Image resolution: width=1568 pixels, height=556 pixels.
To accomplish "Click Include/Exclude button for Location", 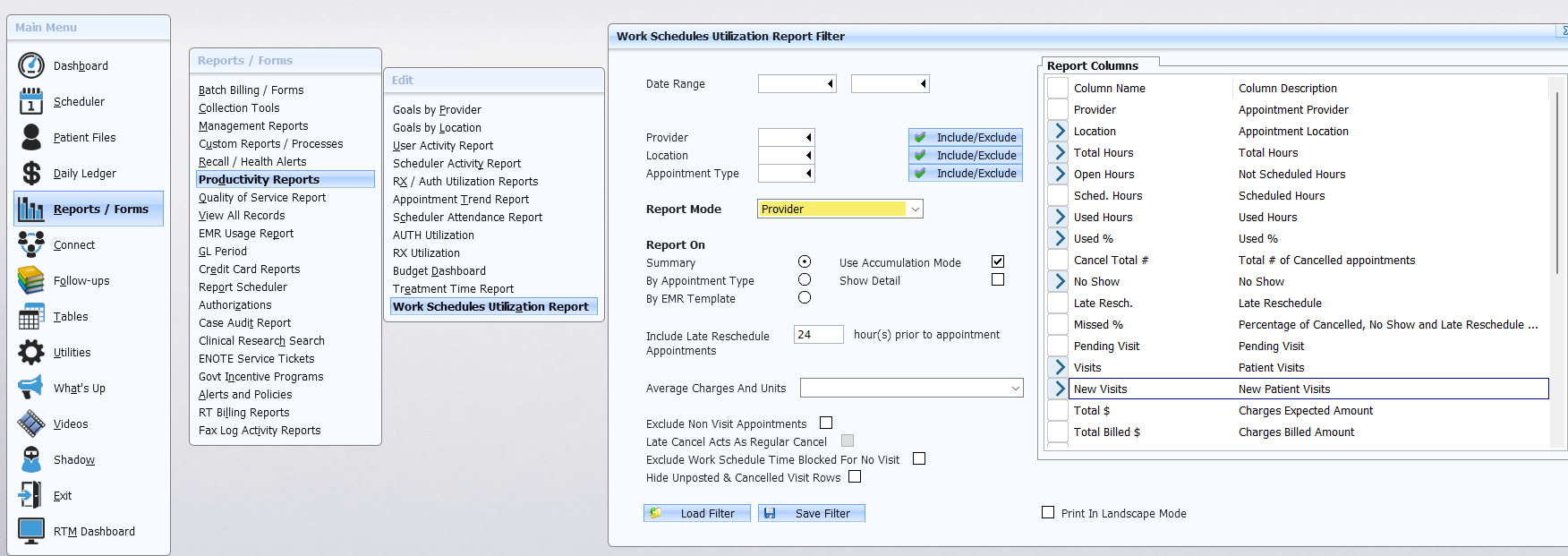I will point(966,155).
